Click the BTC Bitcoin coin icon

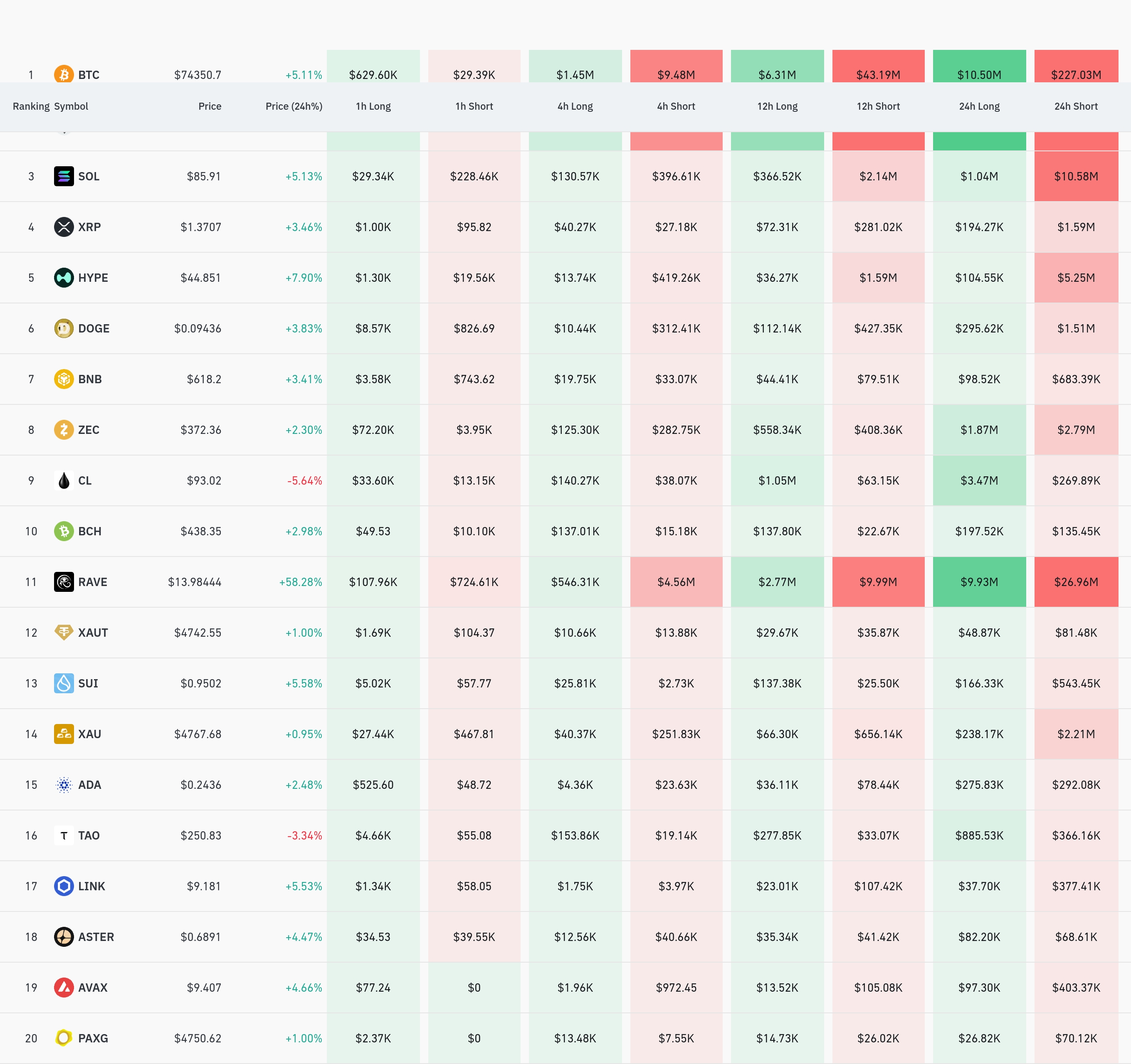[x=64, y=74]
